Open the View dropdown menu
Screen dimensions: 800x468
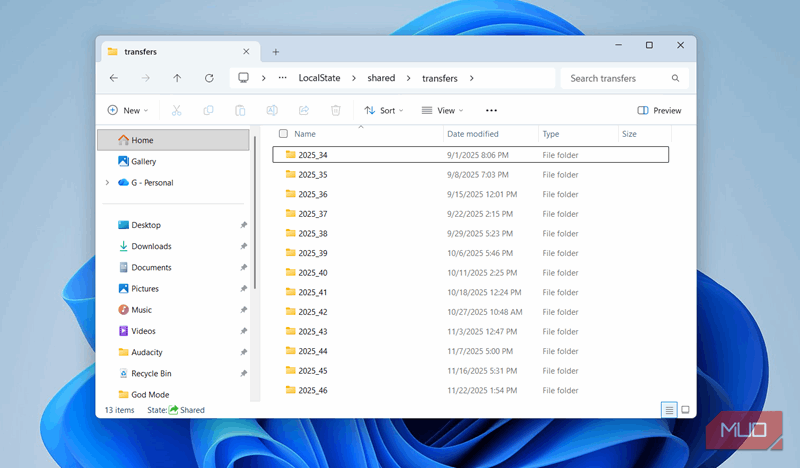tap(442, 110)
